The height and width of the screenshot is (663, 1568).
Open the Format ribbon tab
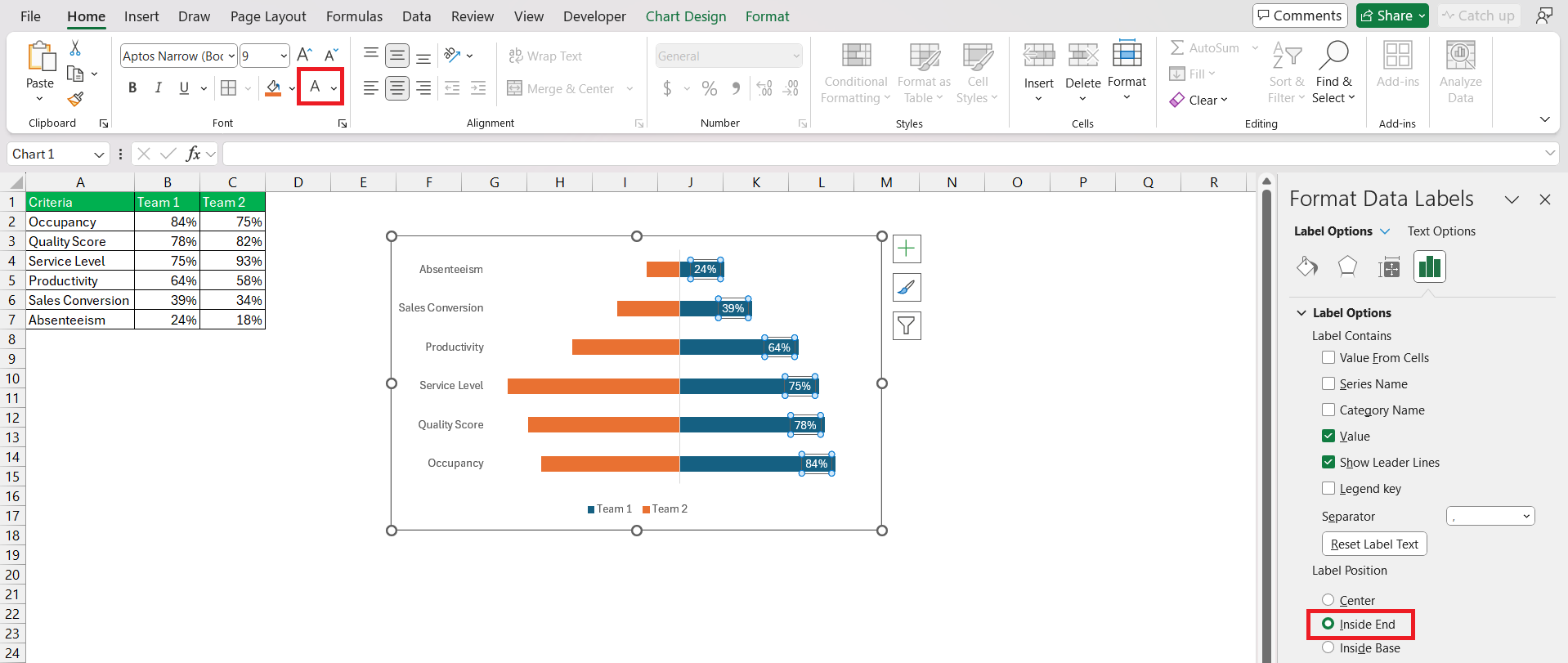[767, 16]
